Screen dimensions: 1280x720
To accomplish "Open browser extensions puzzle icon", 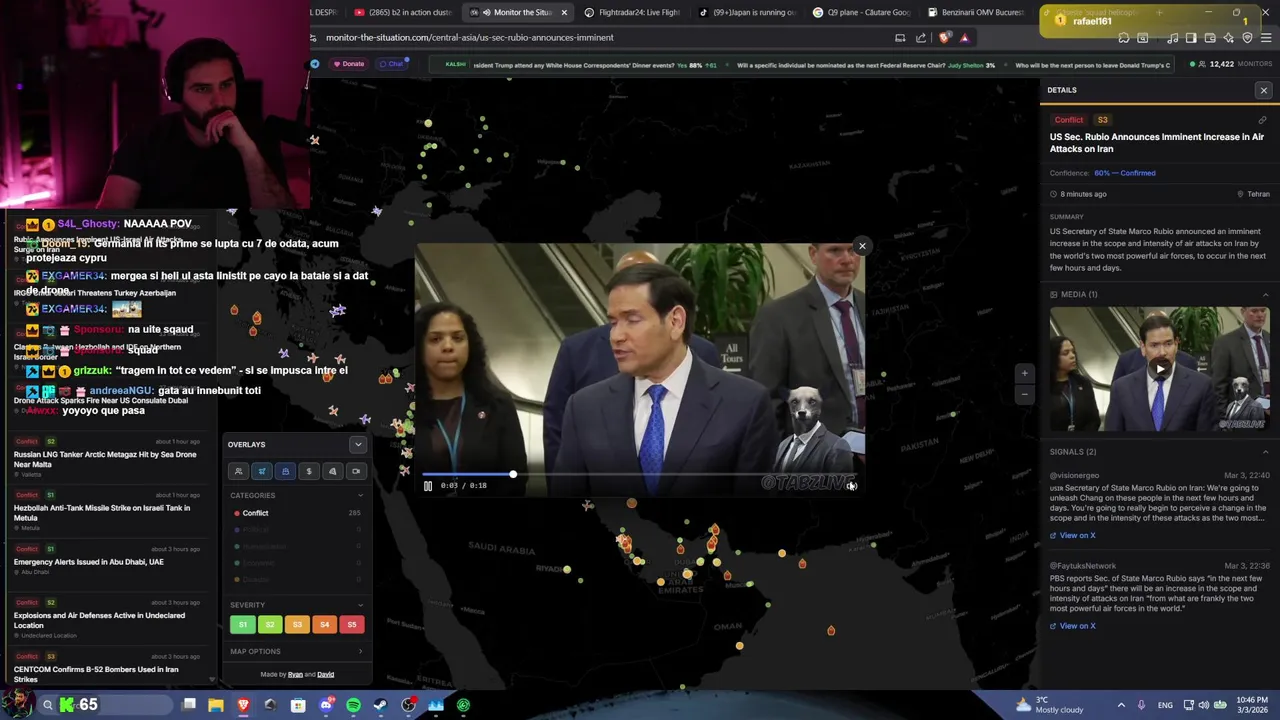I will (1124, 38).
